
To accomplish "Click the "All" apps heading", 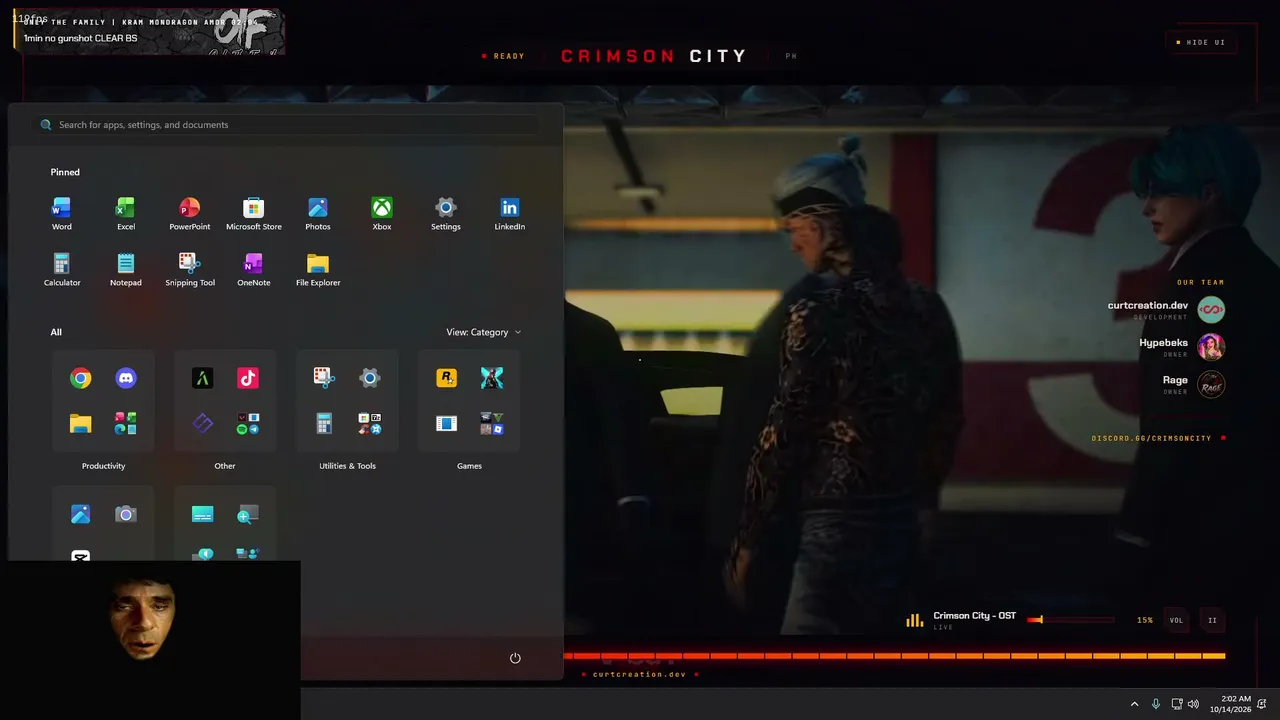I will [56, 332].
